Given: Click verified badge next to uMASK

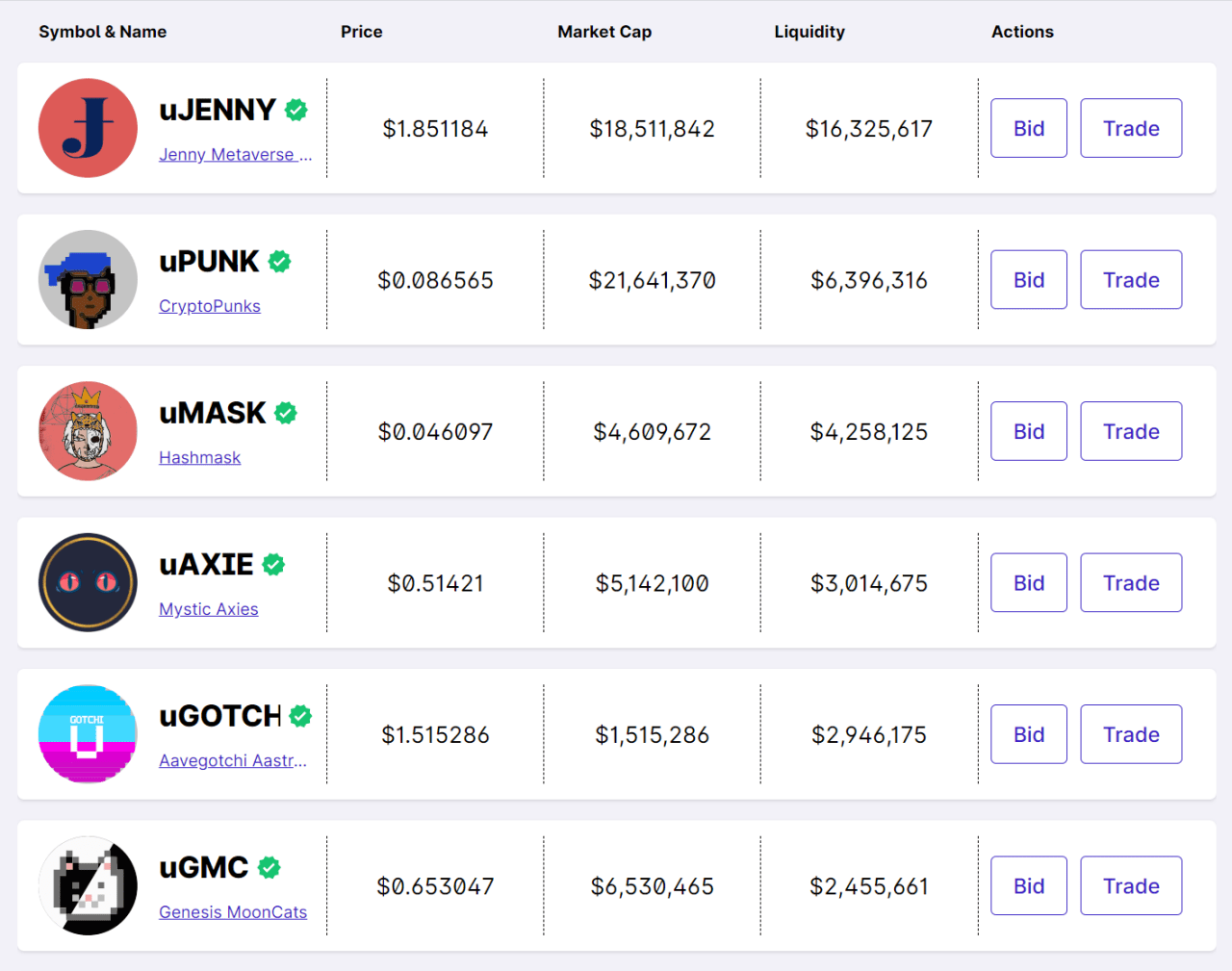Looking at the screenshot, I should pyautogui.click(x=286, y=413).
